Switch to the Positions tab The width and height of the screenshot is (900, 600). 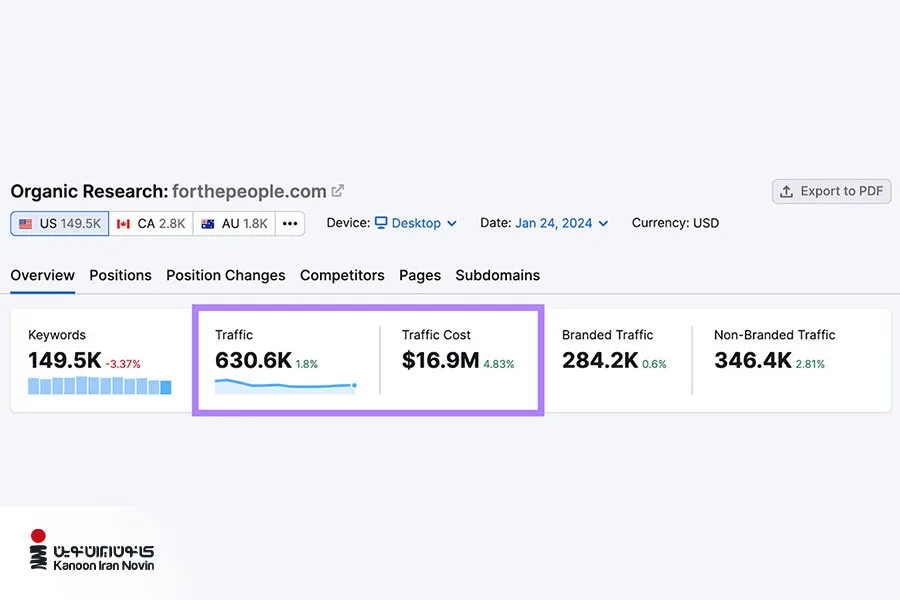pyautogui.click(x=121, y=276)
